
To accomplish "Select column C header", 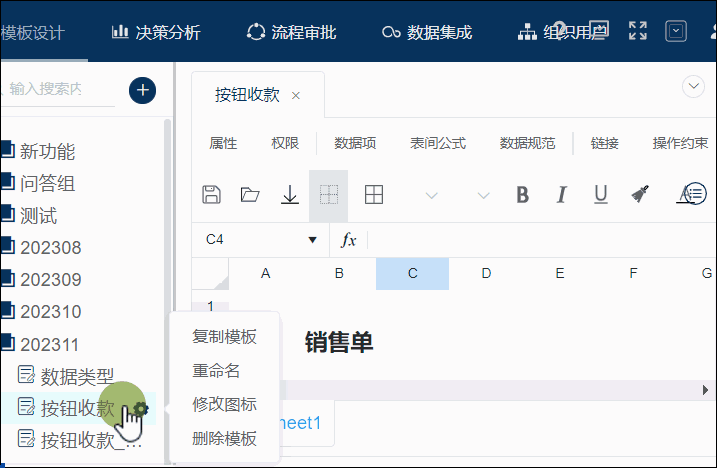I will click(412, 274).
